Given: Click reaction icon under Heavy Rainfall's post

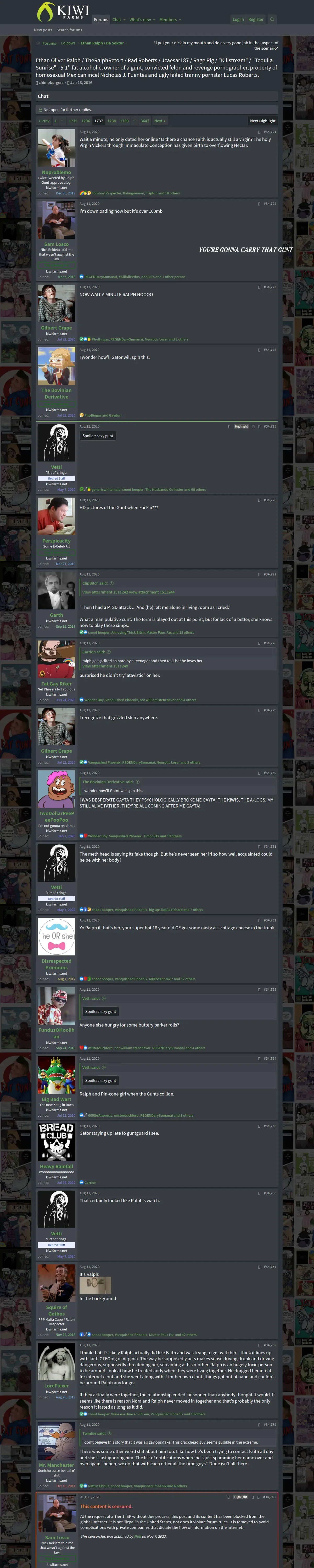Looking at the screenshot, I should click(x=82, y=1183).
